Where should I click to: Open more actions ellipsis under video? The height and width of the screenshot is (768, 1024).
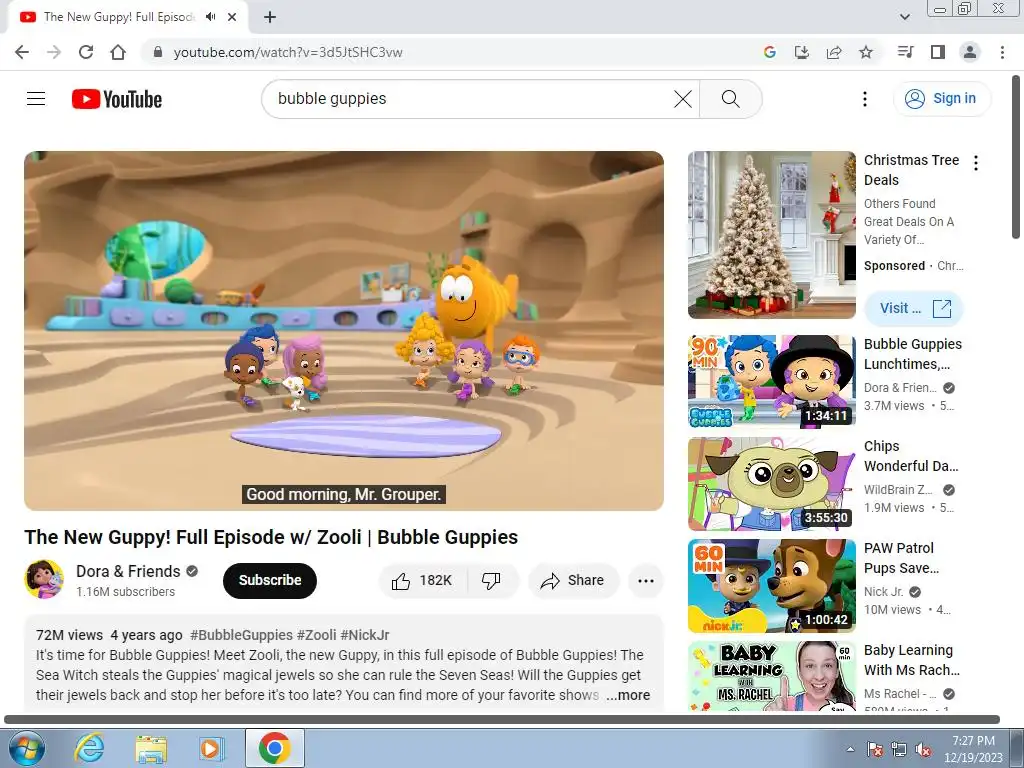click(x=645, y=581)
